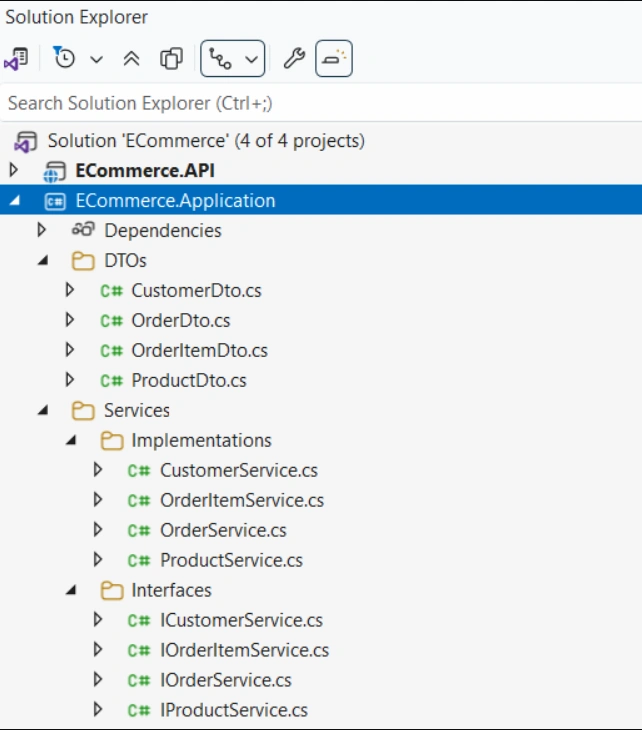This screenshot has height=730, width=642.
Task: Open the Pending Changes Filter clock icon
Action: coord(64,58)
